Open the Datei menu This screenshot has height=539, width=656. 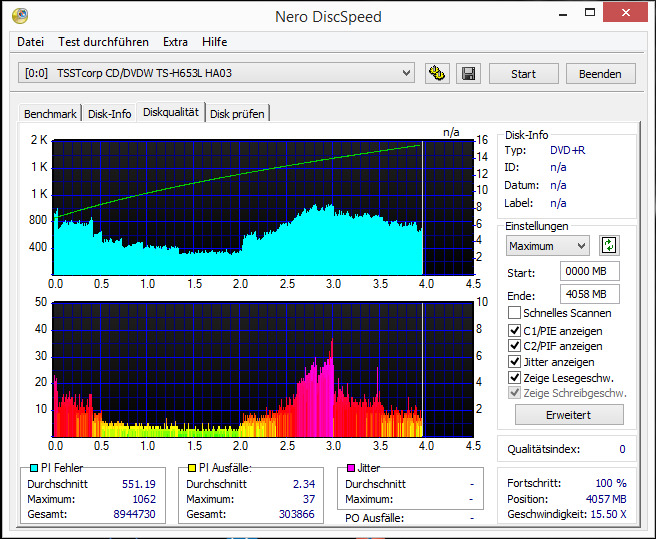(31, 42)
